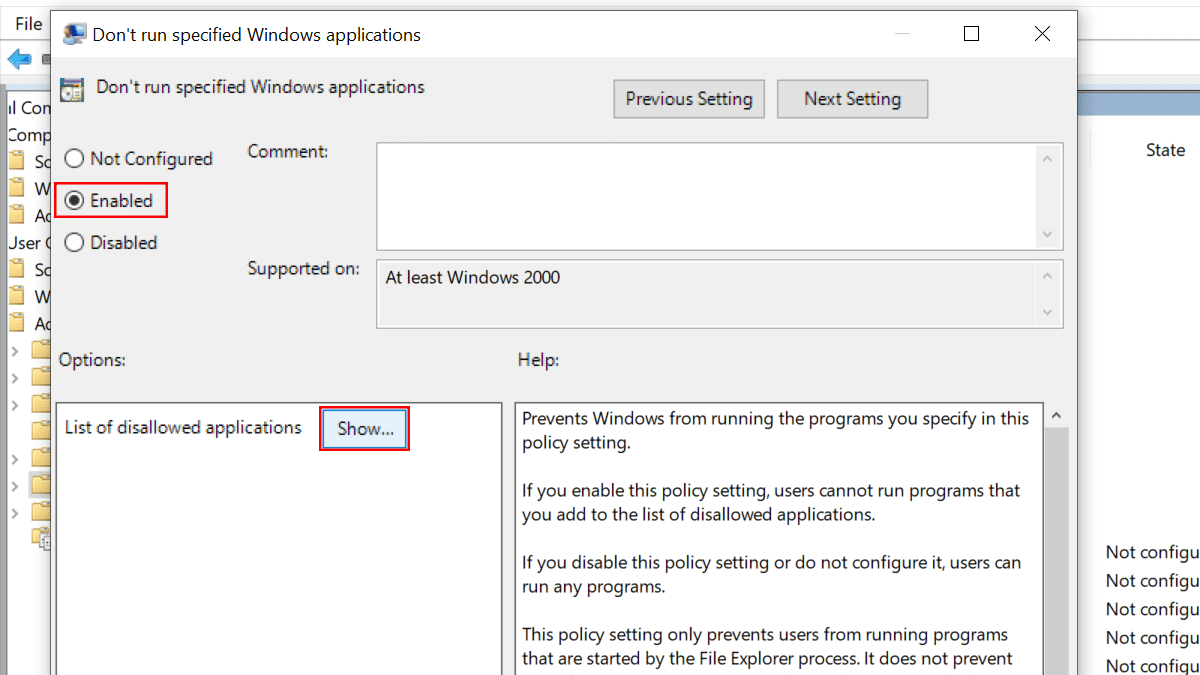Open the File menu

pos(28,24)
